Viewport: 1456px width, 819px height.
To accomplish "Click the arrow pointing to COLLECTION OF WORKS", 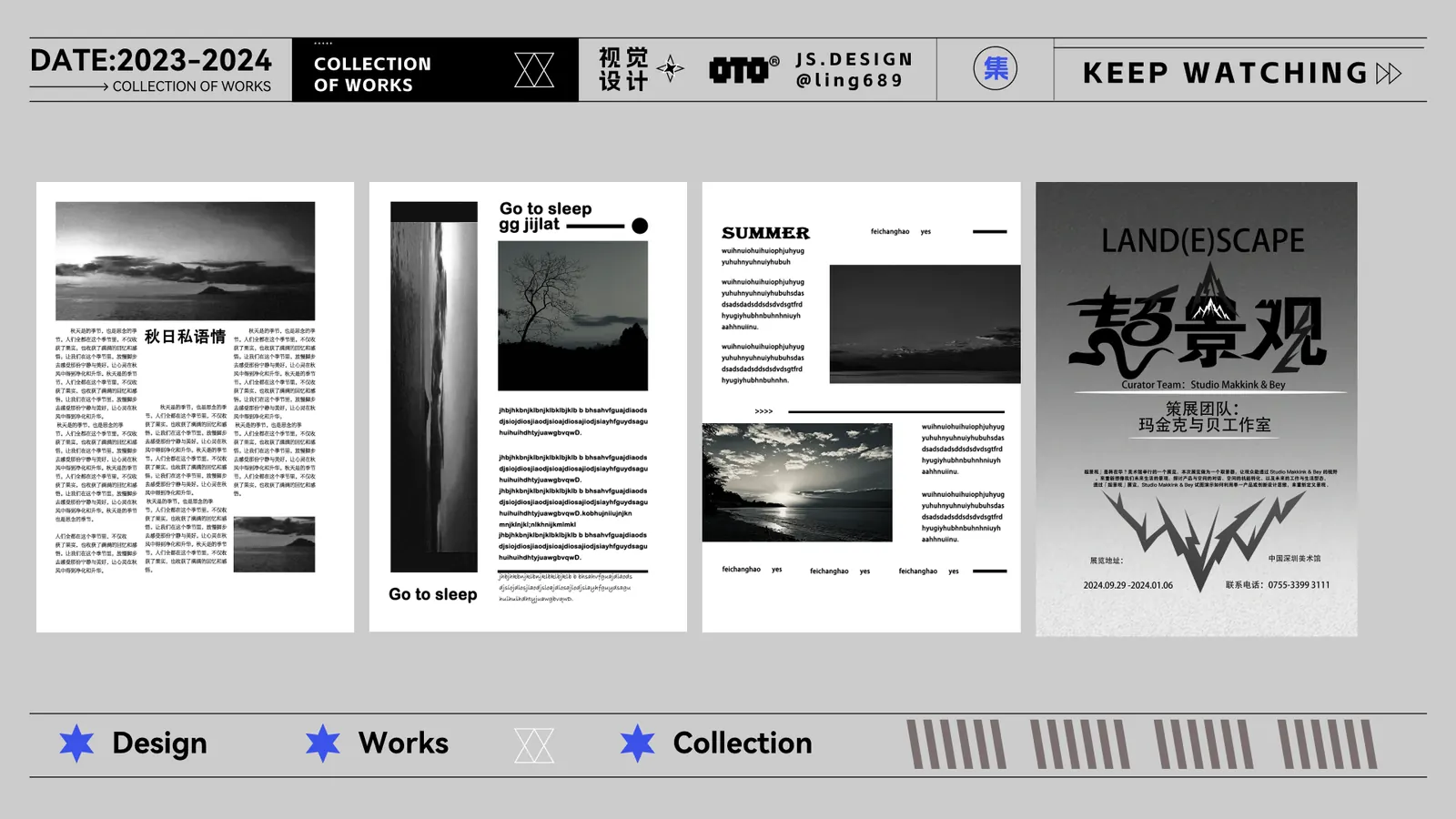I will [x=69, y=86].
